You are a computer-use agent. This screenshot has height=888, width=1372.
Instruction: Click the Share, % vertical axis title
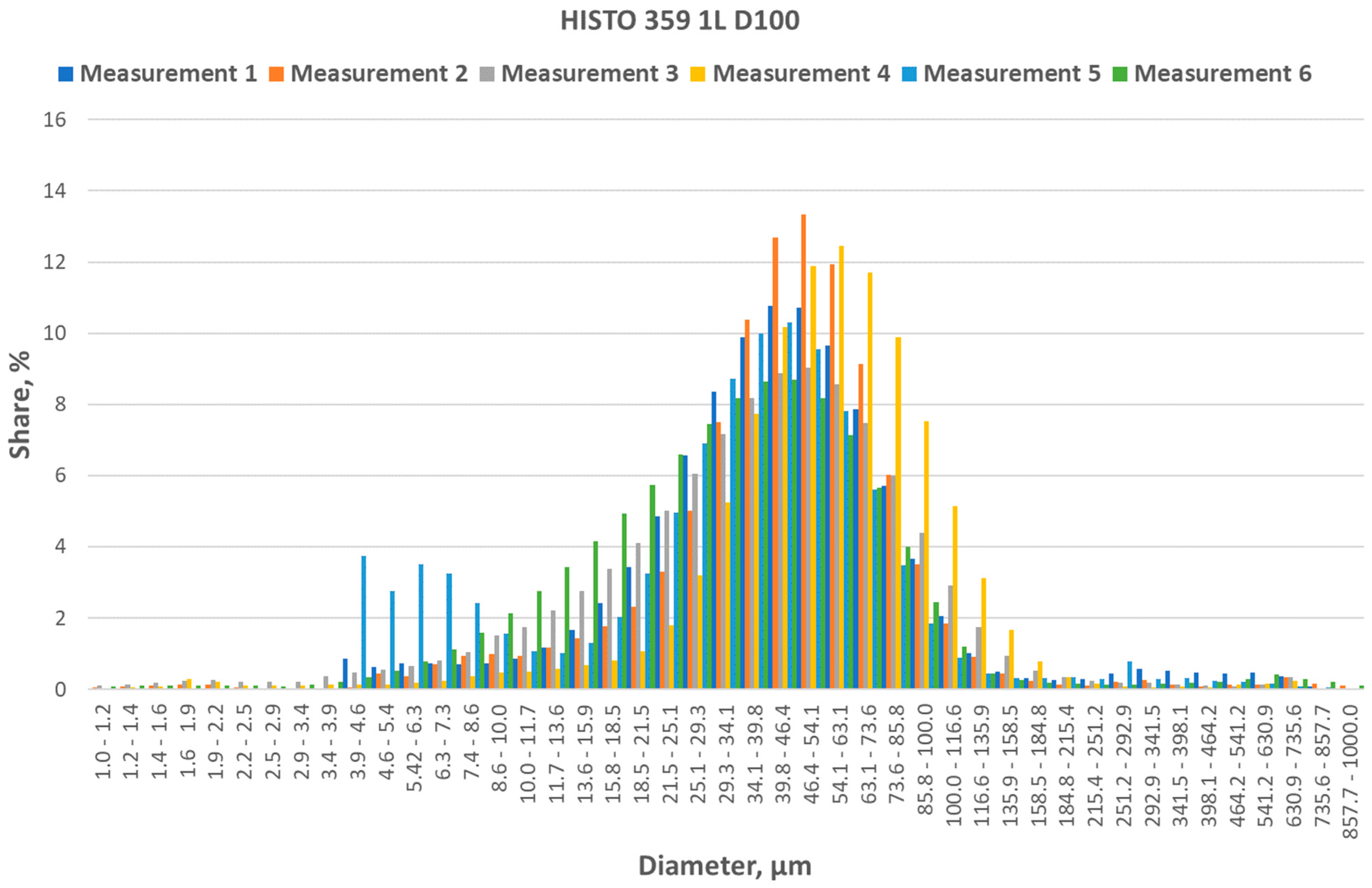pos(20,404)
